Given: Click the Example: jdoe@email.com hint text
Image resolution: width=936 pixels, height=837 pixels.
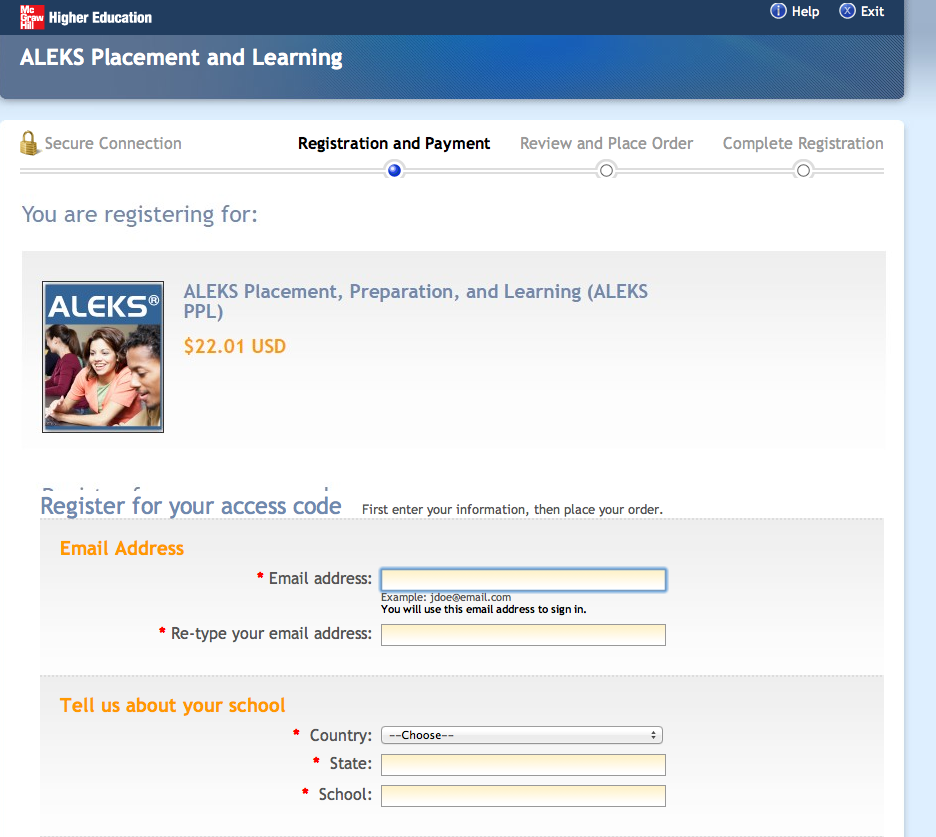Looking at the screenshot, I should pos(446,597).
